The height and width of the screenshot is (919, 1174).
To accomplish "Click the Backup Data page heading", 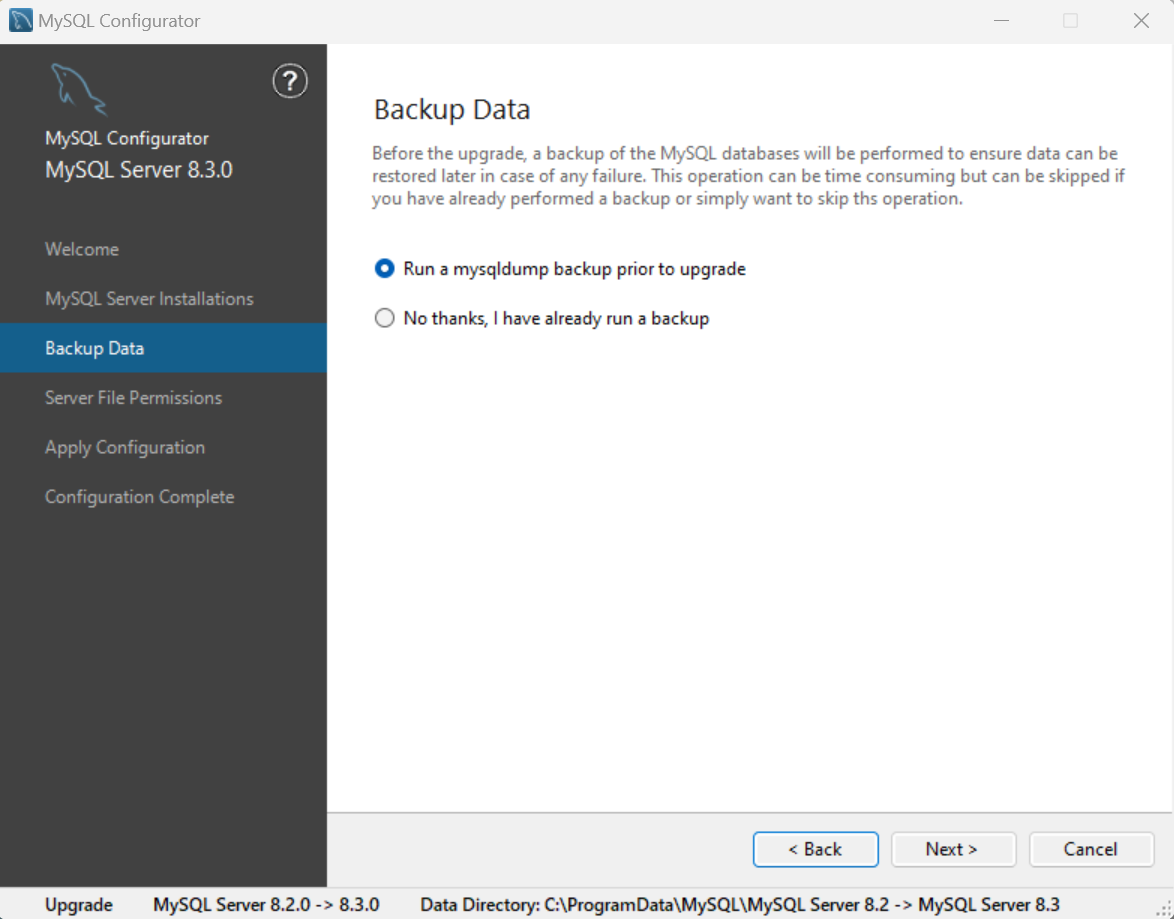I will click(451, 109).
